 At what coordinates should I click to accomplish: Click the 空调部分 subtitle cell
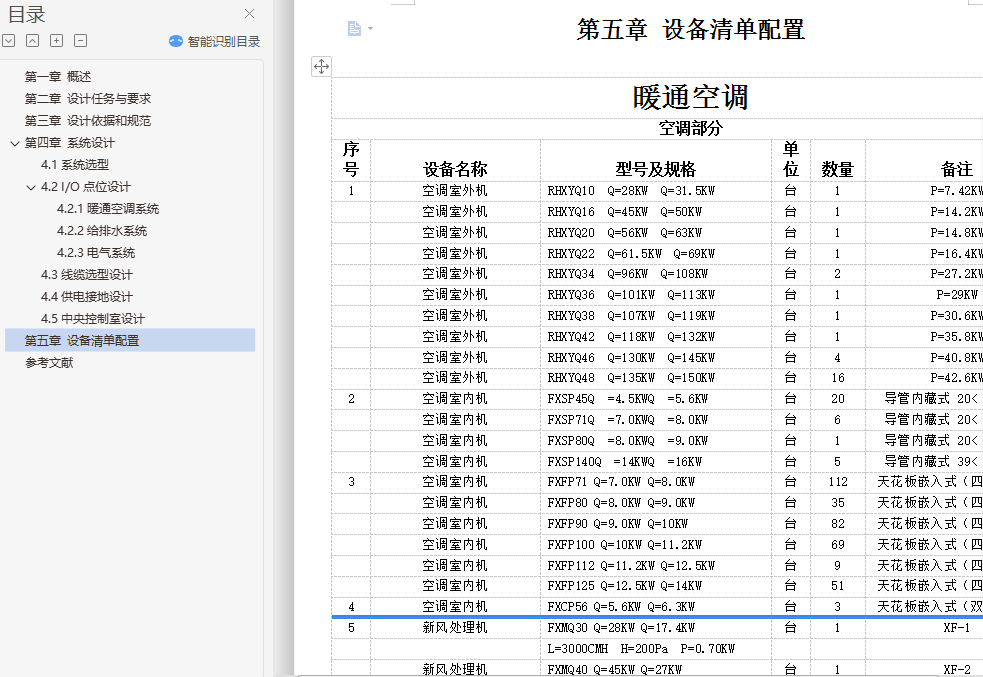690,129
